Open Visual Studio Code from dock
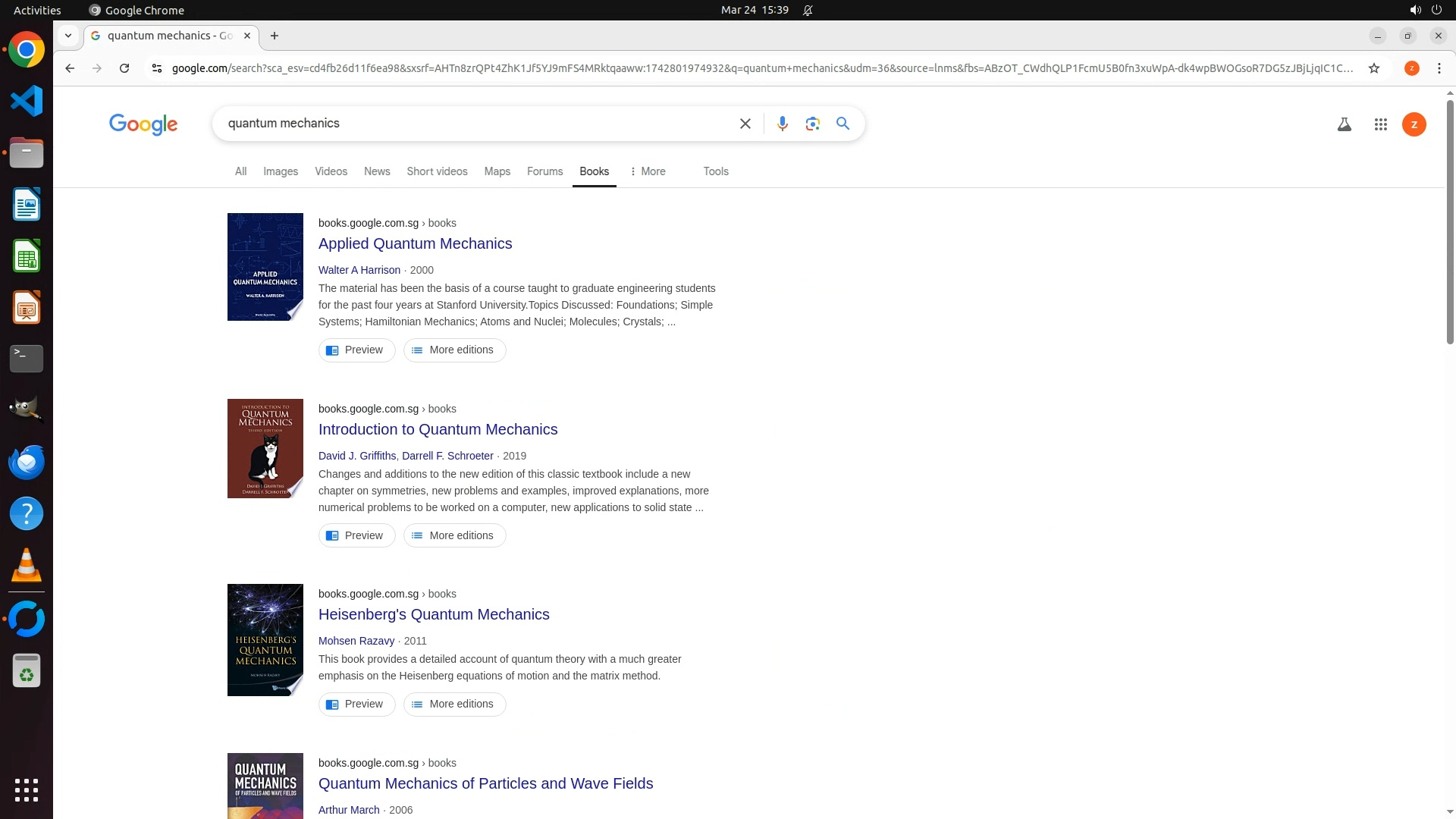The width and height of the screenshot is (1456, 819). tap(27, 101)
